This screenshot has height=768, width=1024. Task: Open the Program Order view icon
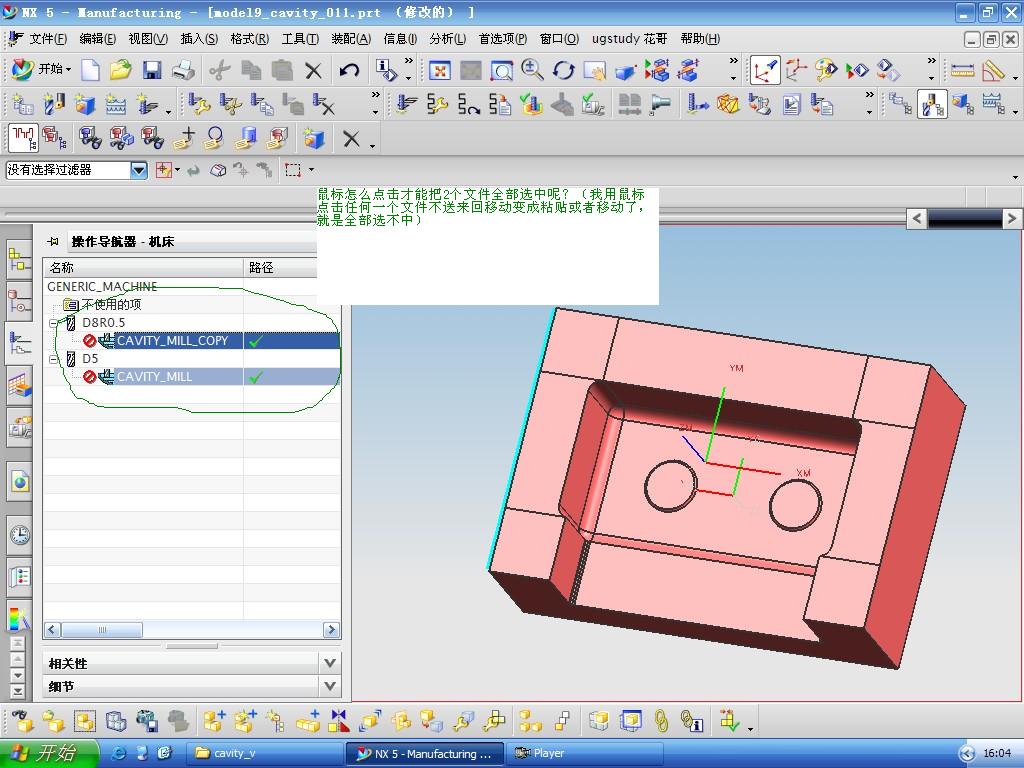tap(901, 104)
